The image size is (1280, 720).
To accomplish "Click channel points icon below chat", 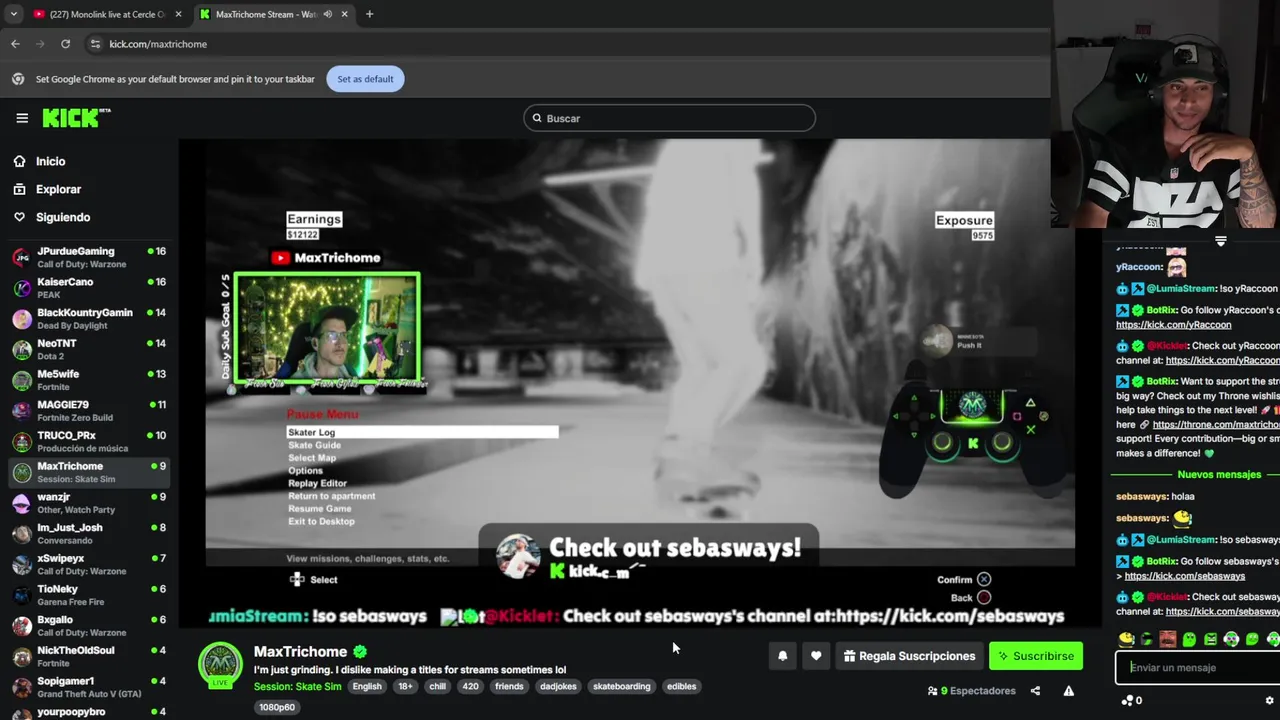I will (x=1128, y=700).
